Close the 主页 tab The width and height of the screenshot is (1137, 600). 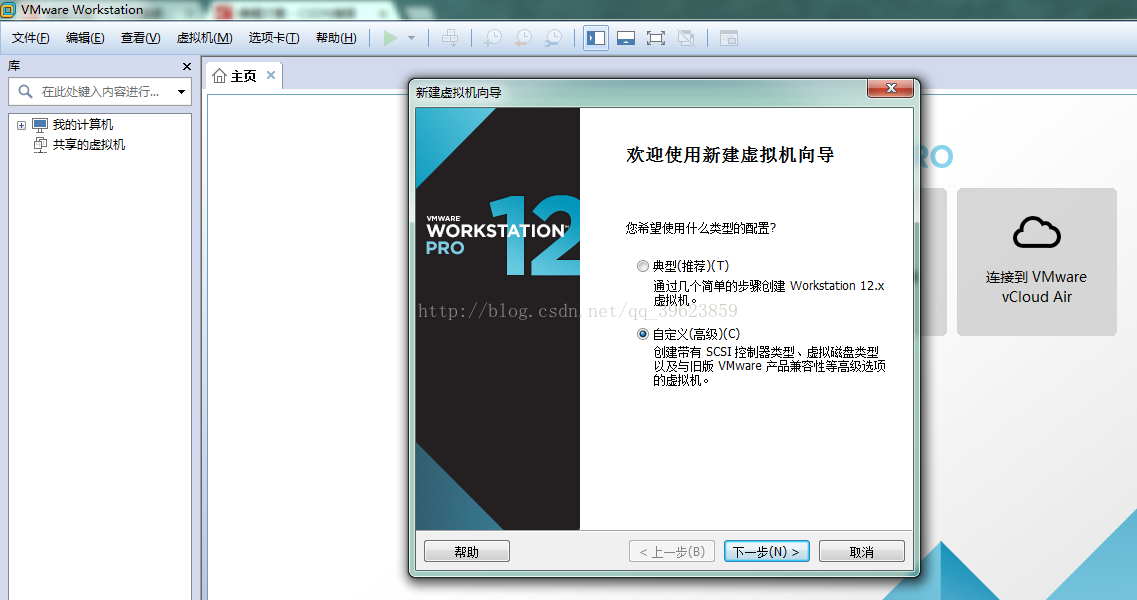coord(270,75)
